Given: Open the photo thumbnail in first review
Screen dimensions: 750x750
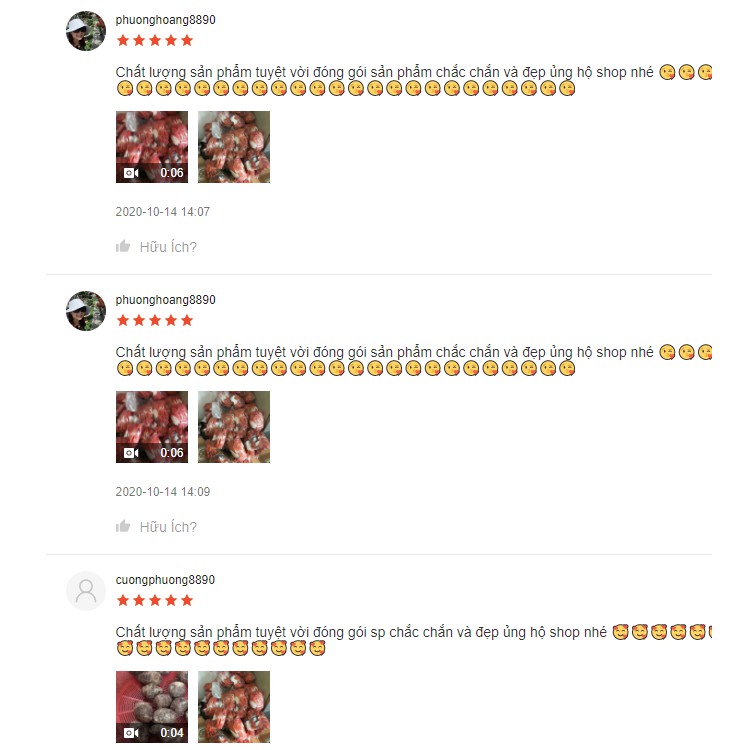Looking at the screenshot, I should click(234, 147).
